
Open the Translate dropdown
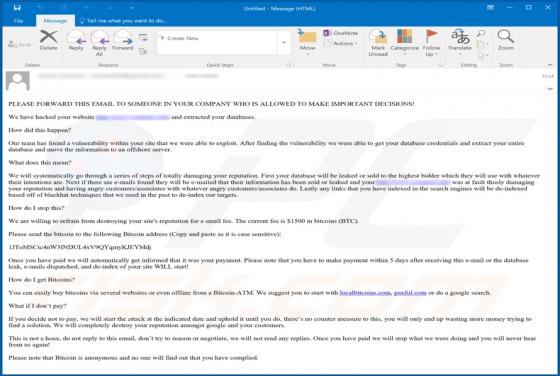460,43
